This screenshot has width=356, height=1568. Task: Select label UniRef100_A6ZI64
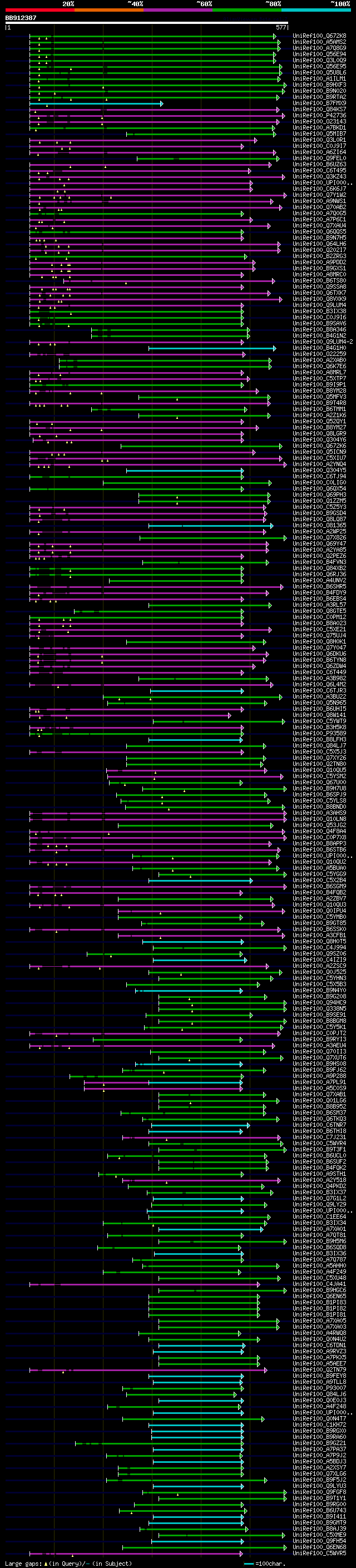[319, 152]
